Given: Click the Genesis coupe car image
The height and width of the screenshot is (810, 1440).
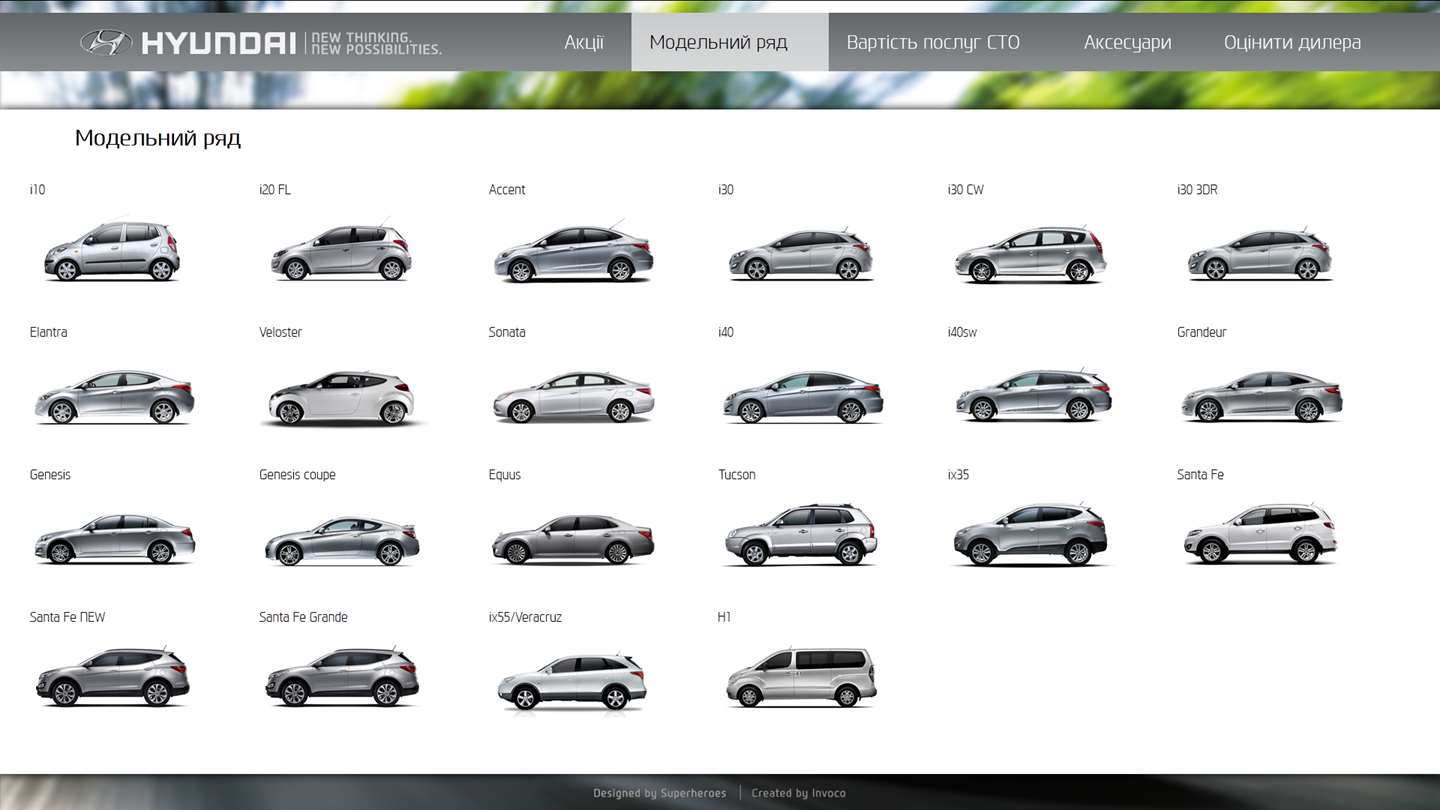Looking at the screenshot, I should [x=342, y=540].
